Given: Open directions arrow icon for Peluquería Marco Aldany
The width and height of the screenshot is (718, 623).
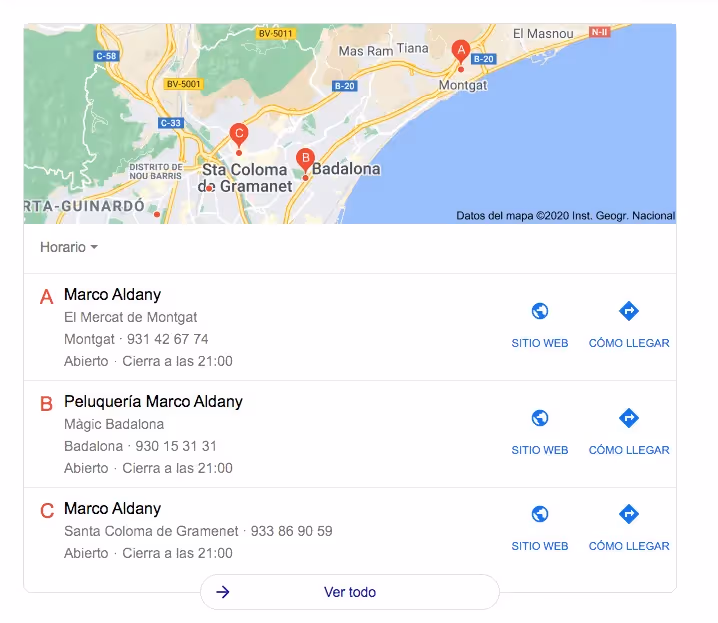Looking at the screenshot, I should pyautogui.click(x=629, y=418).
